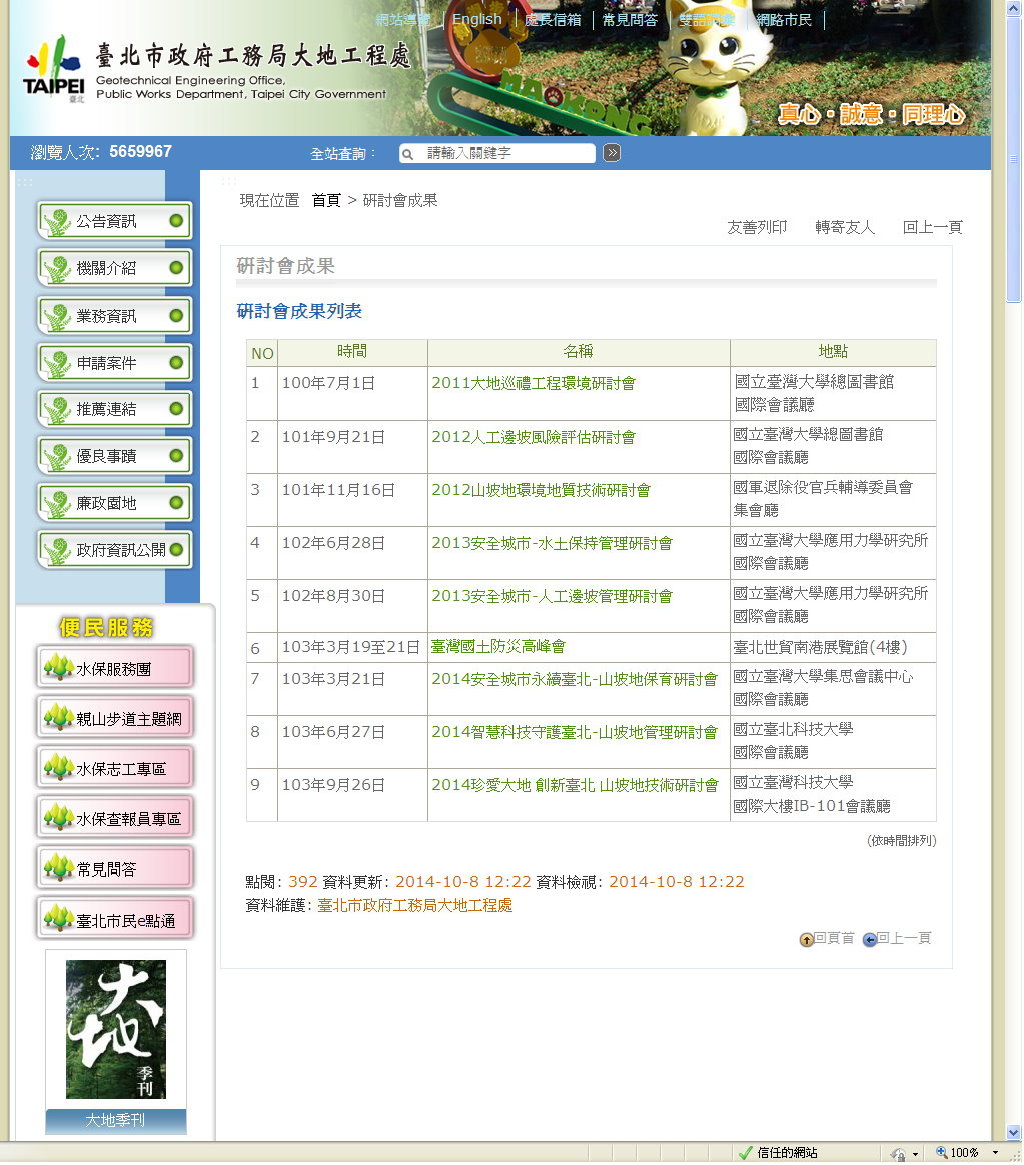Click 水保查報員專區 button
The height and width of the screenshot is (1165, 1024).
[x=115, y=817]
